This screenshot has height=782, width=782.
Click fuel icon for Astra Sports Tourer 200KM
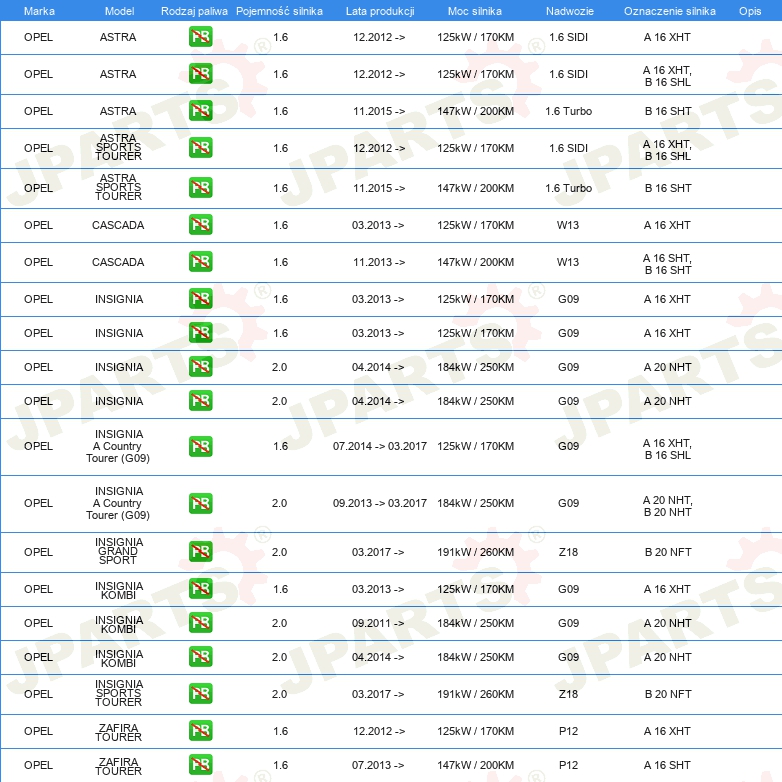point(200,188)
